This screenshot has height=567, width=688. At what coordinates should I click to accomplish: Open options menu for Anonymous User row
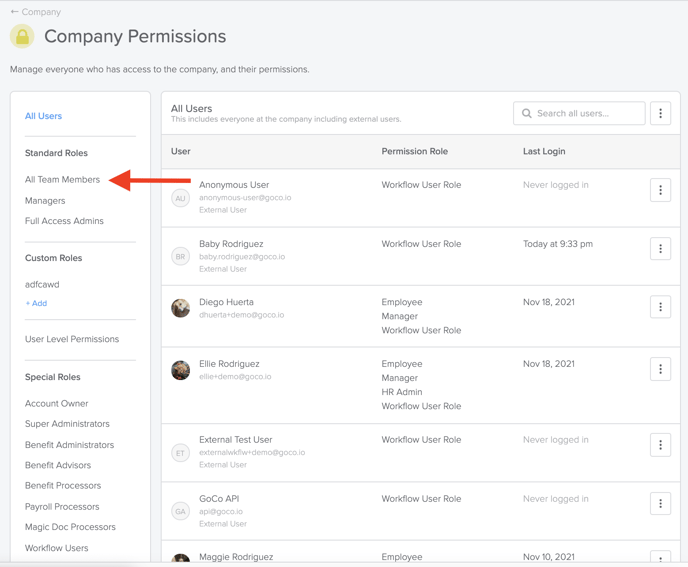[x=660, y=190]
